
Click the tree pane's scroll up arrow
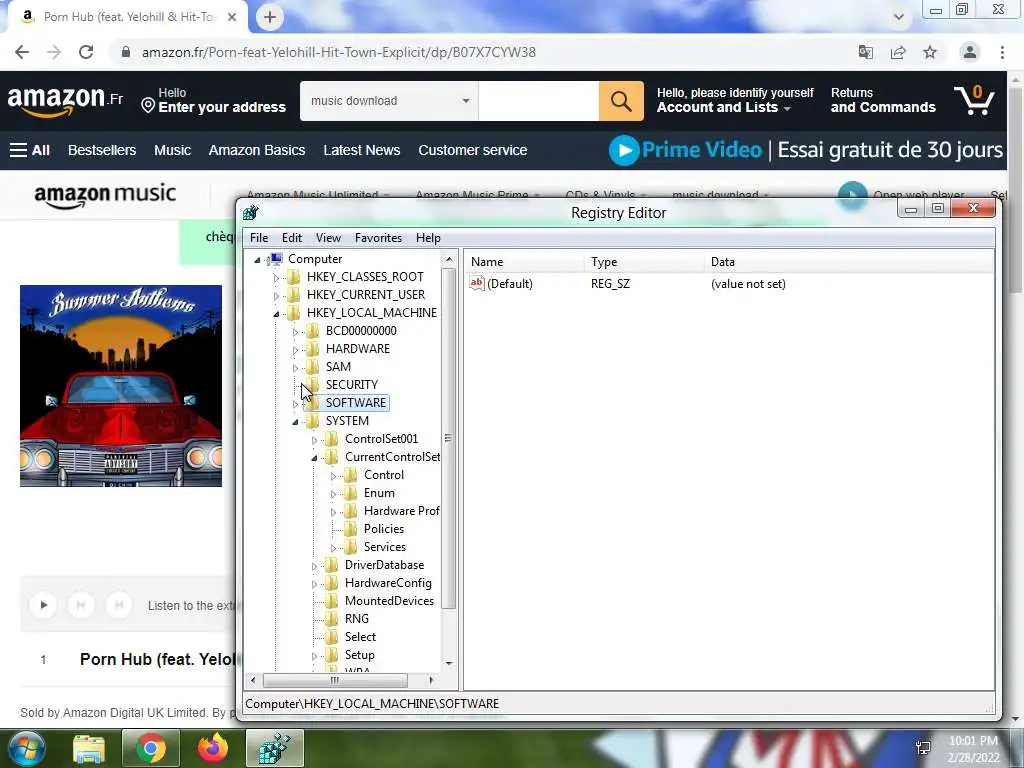pos(449,259)
